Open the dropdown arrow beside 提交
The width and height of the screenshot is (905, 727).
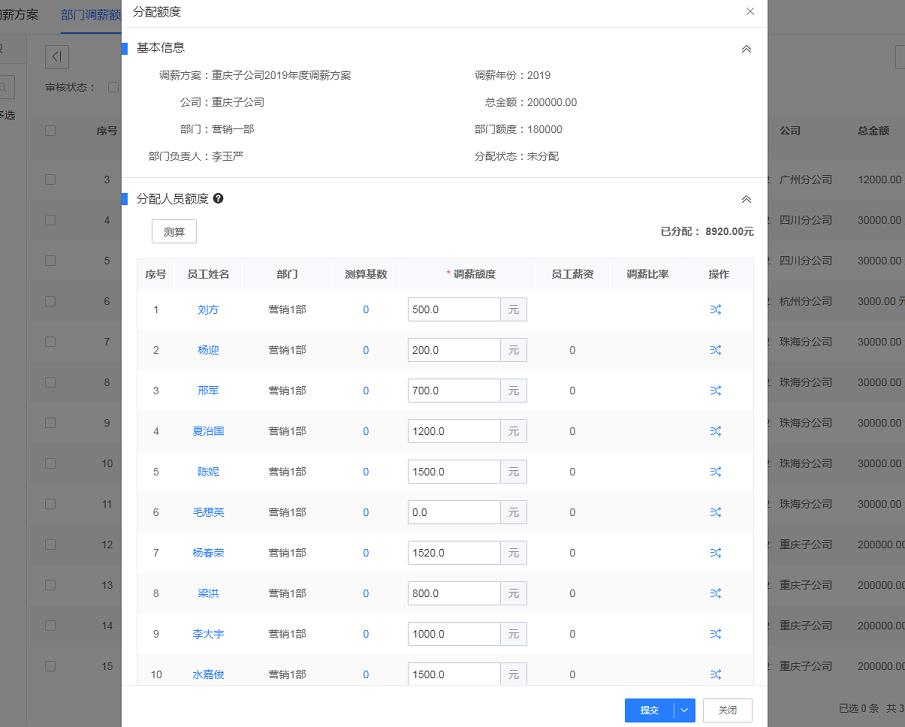pyautogui.click(x=685, y=710)
